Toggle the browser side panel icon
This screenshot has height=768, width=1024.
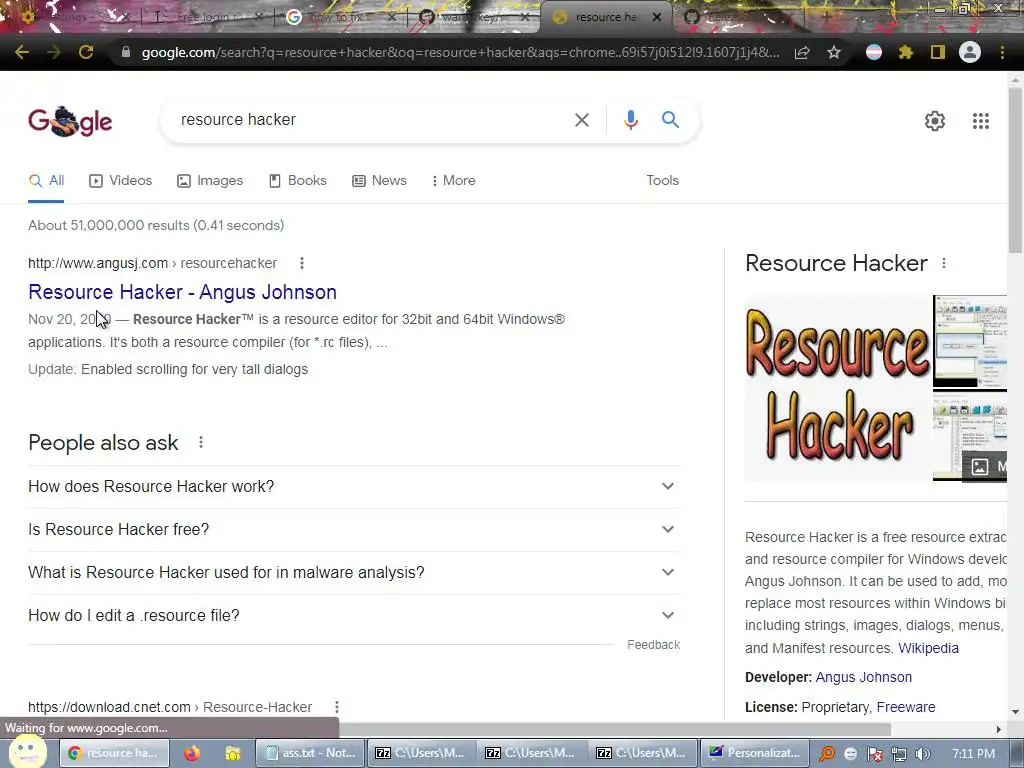pos(938,52)
